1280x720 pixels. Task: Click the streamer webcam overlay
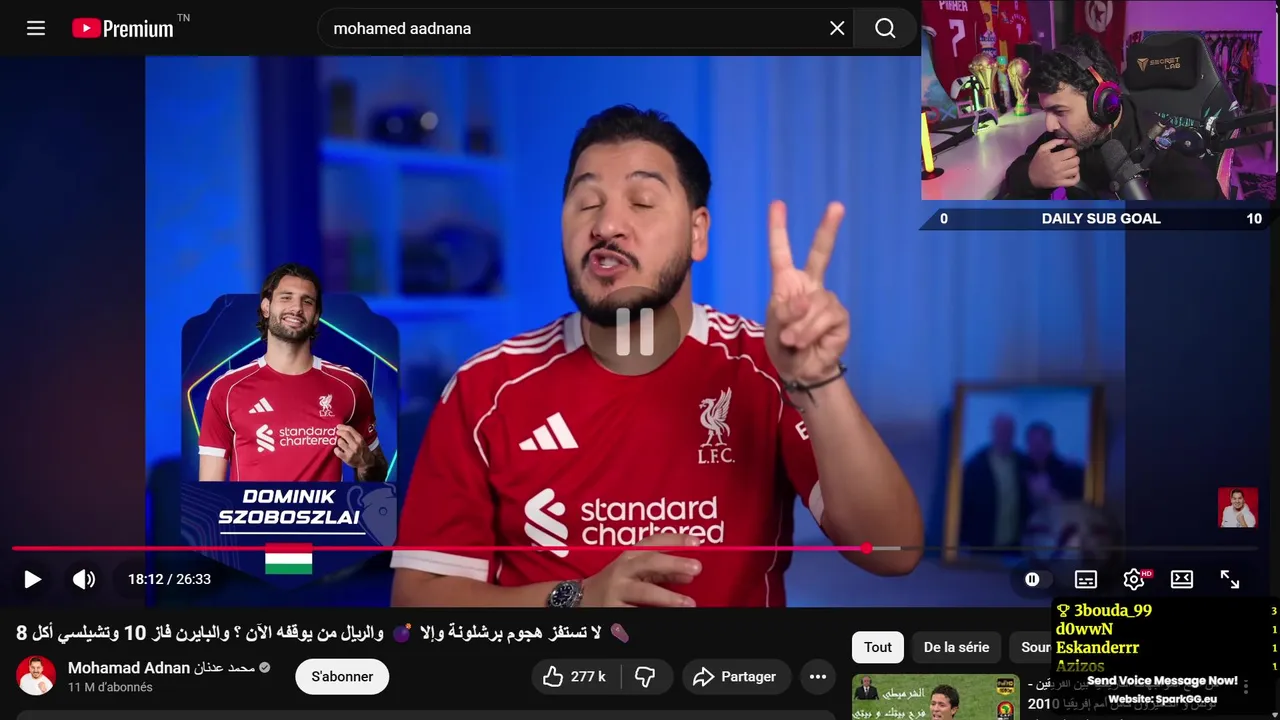coord(1099,100)
